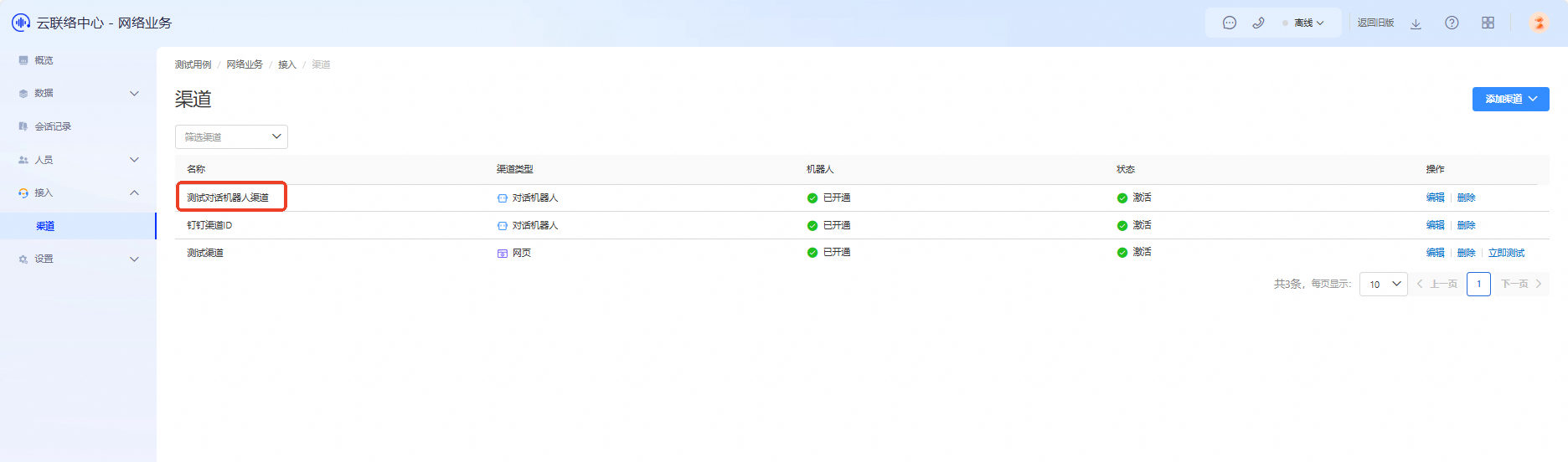Click the 云联络中心 logo icon
The image size is (1568, 462).
pyautogui.click(x=20, y=23)
